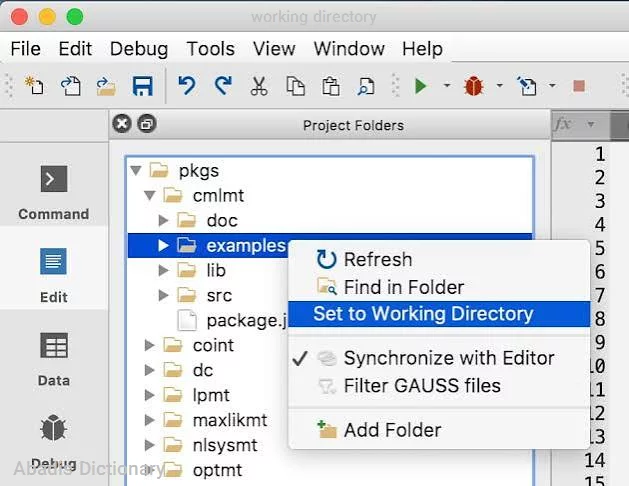
Task: Cut with the scissors icon
Action: (259, 86)
